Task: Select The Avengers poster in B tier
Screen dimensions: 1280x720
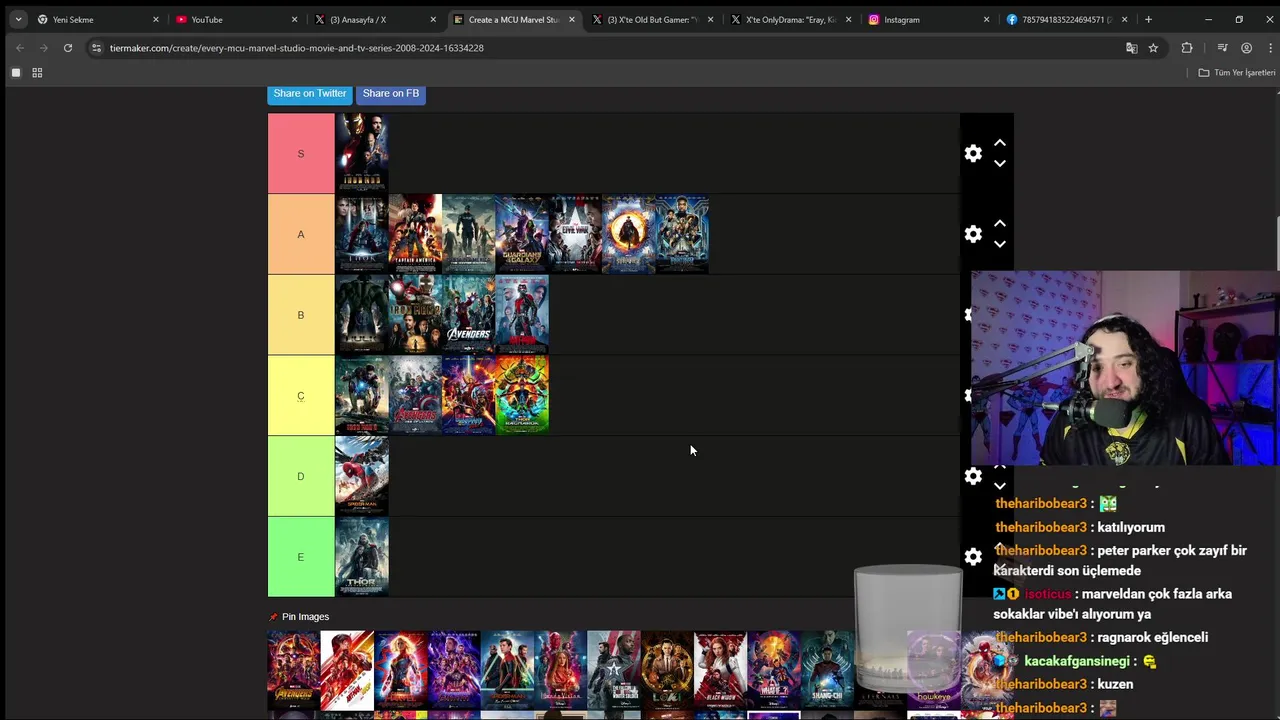Action: click(x=469, y=315)
